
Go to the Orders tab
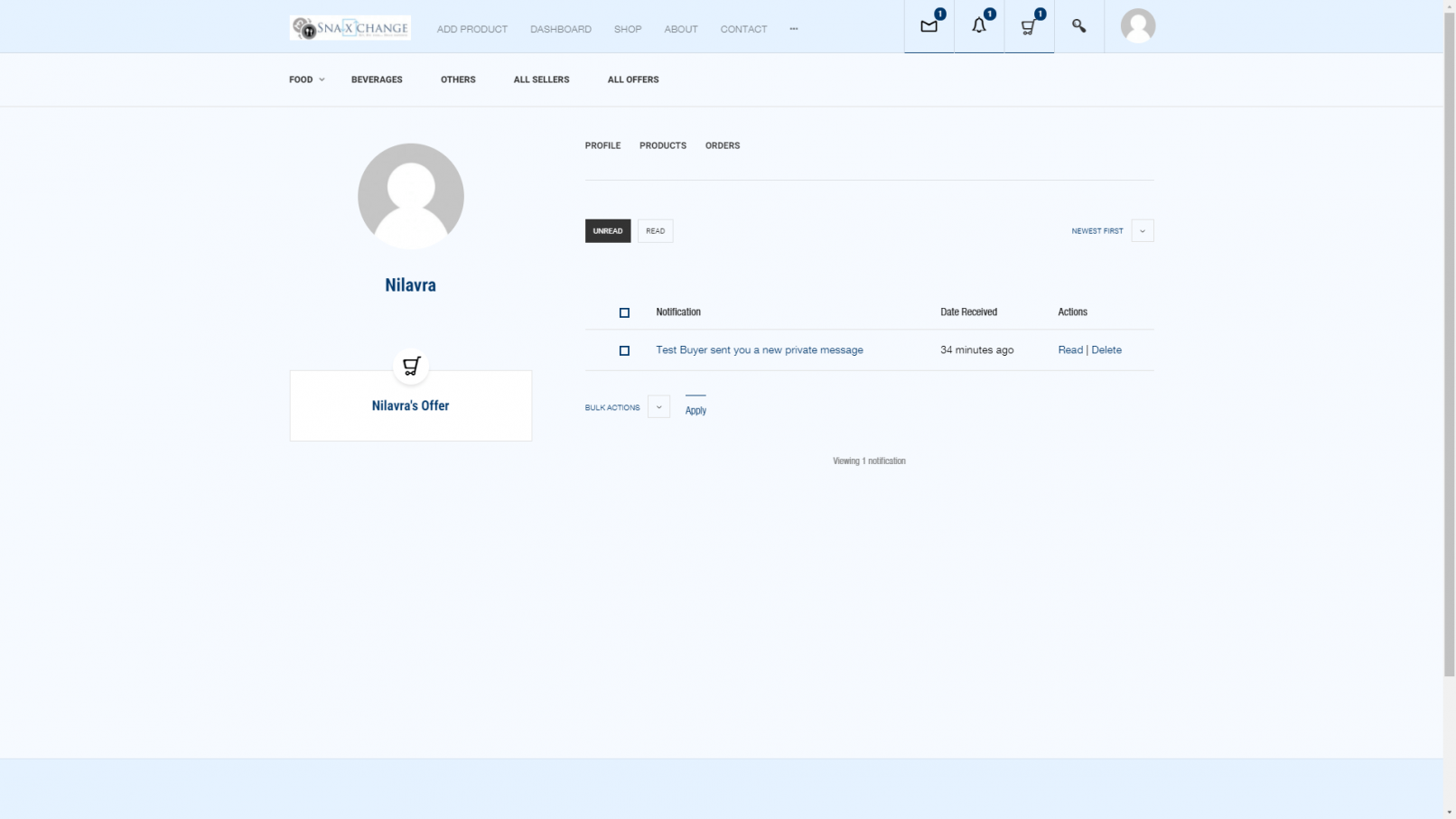pos(722,145)
